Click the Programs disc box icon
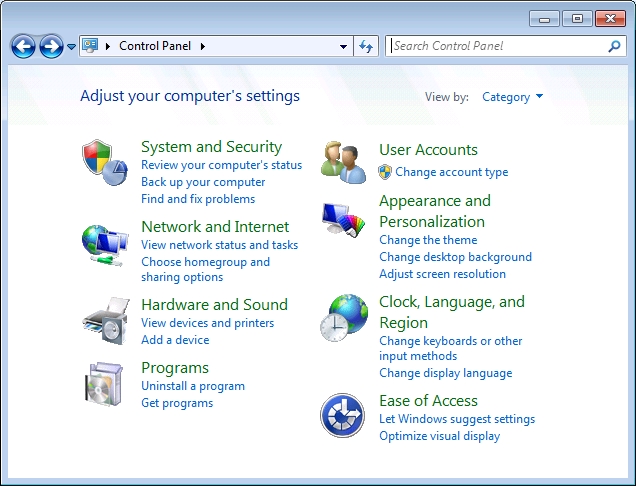The width and height of the screenshot is (636, 486). pos(104,384)
